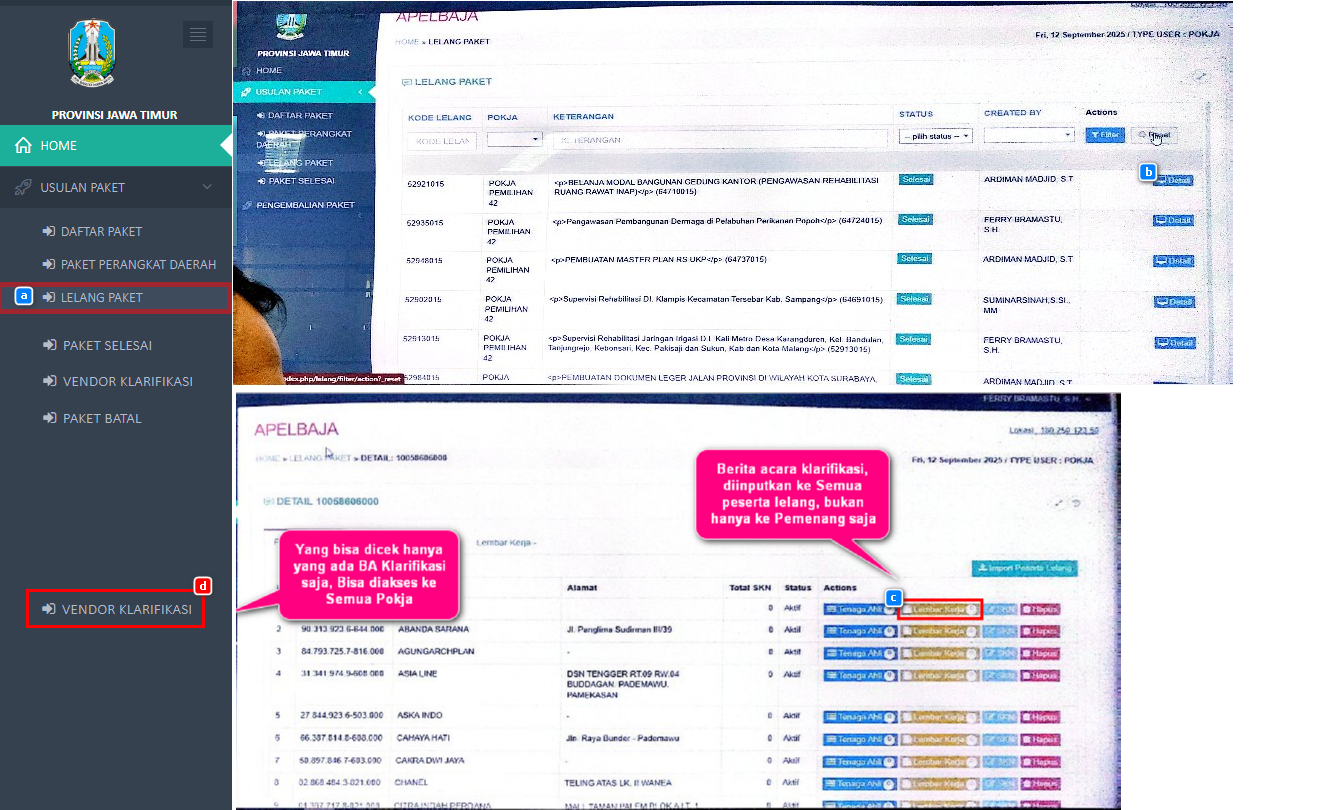Viewport: 1335px width, 810px height.
Task: Open PAKET BATAL in the main sidebar
Action: 92,418
